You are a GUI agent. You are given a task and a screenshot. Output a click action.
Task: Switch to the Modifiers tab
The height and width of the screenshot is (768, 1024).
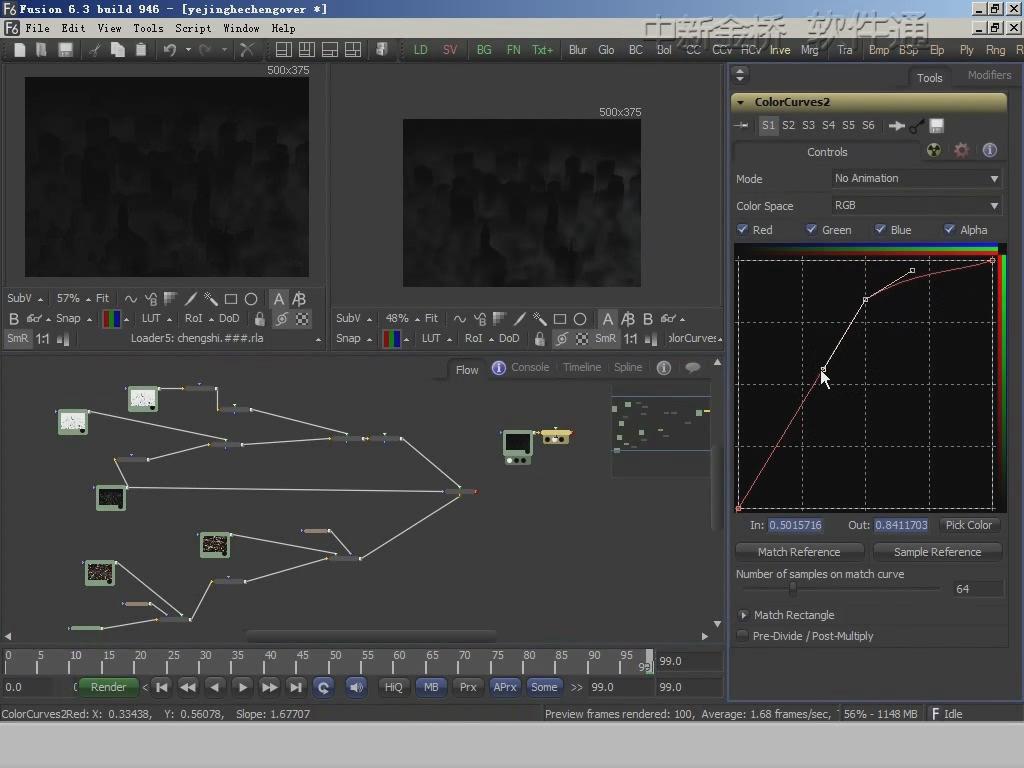(x=989, y=76)
